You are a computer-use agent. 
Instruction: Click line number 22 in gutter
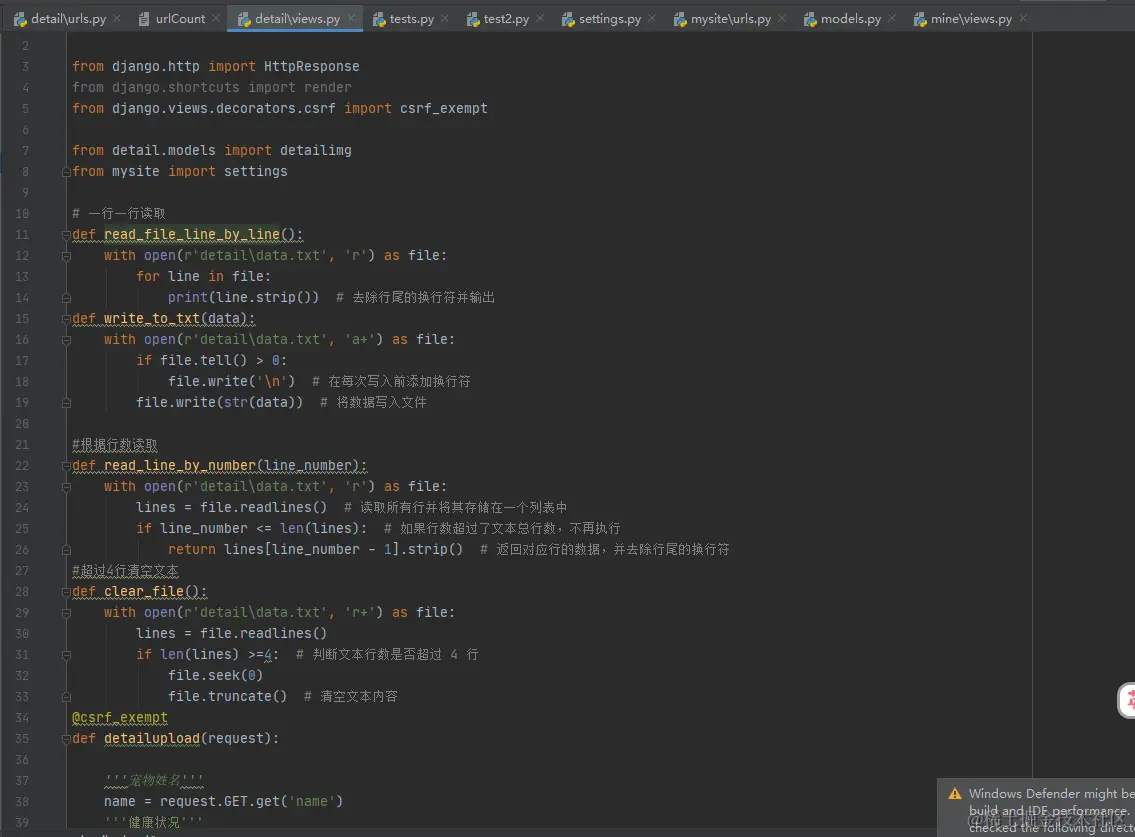(22, 466)
